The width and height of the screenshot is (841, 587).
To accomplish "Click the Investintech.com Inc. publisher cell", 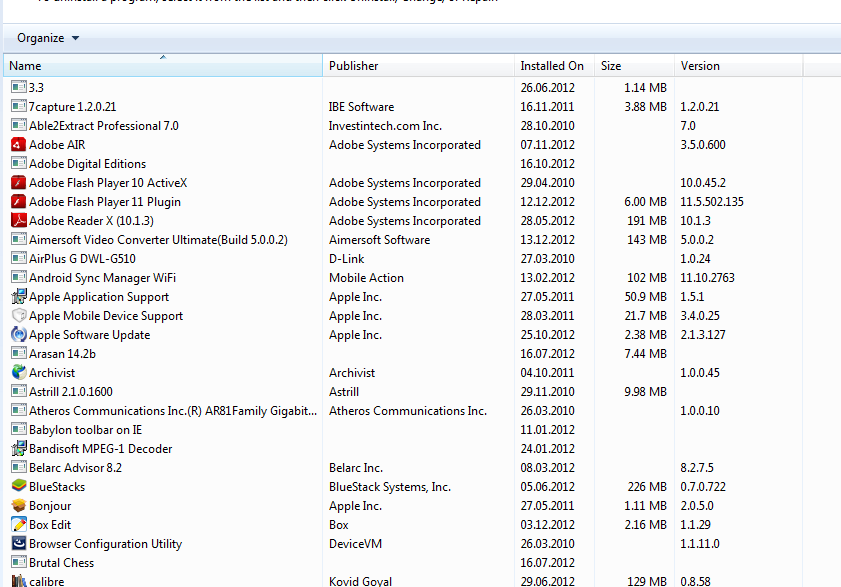I will click(385, 126).
